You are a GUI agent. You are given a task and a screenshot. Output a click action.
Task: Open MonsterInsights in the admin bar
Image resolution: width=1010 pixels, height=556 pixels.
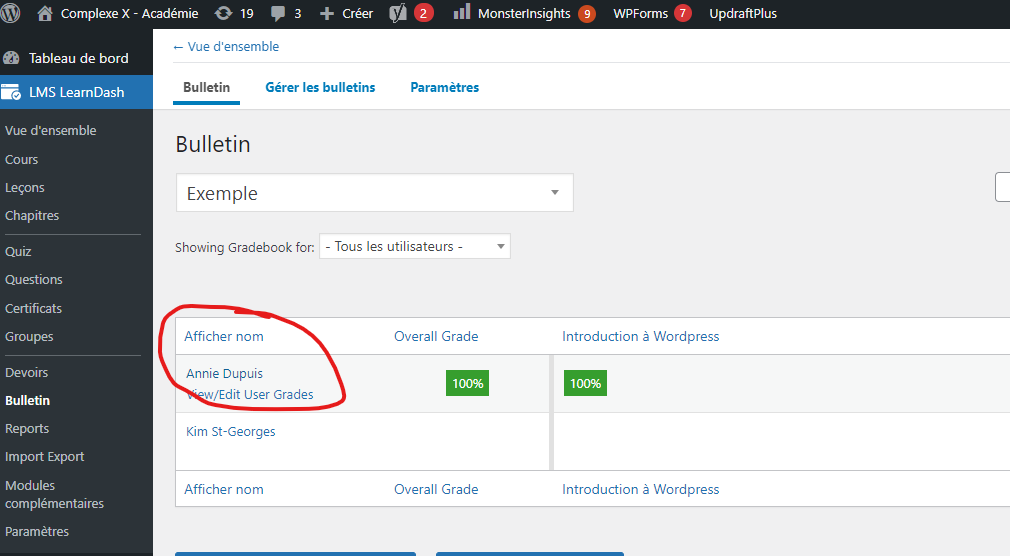click(524, 14)
